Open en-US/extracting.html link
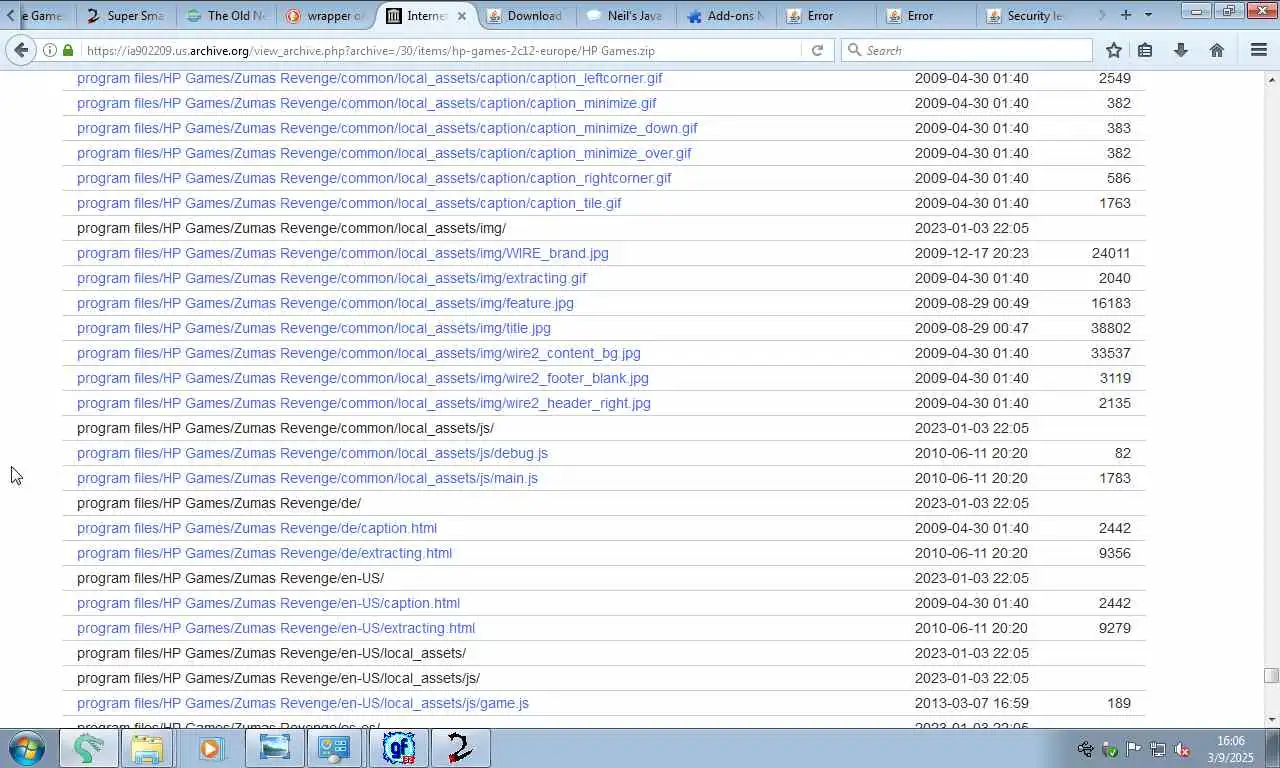This screenshot has width=1280, height=768. pyautogui.click(x=276, y=628)
